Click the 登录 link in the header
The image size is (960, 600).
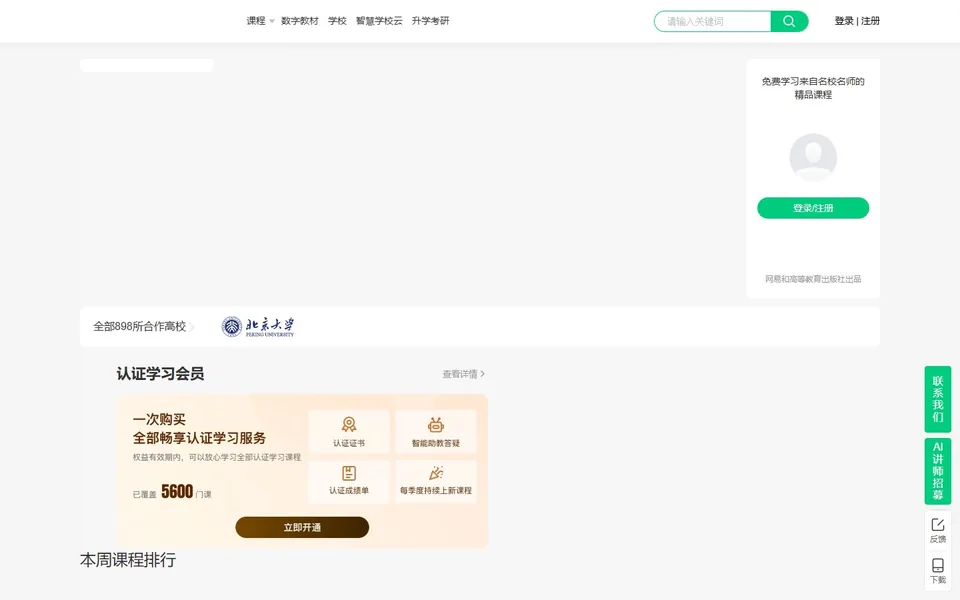[x=844, y=21]
